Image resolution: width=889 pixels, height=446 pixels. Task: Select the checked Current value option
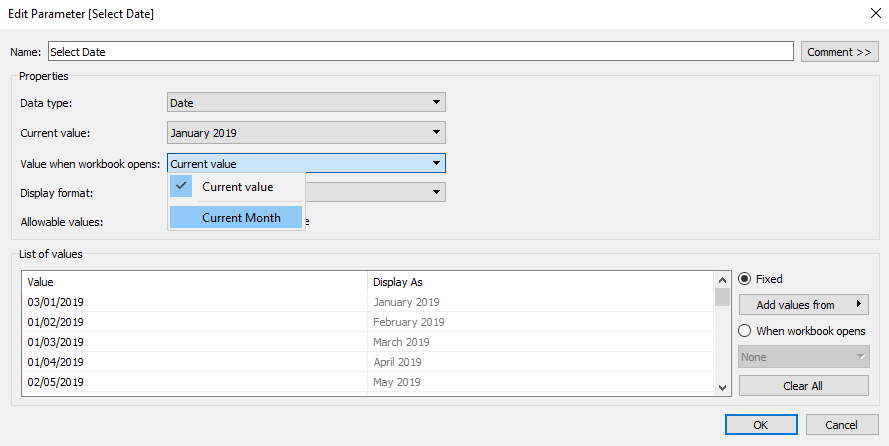tap(237, 187)
